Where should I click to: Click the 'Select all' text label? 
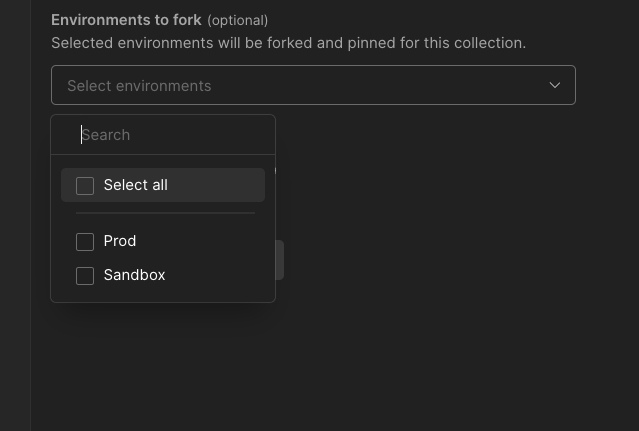pyautogui.click(x=135, y=185)
